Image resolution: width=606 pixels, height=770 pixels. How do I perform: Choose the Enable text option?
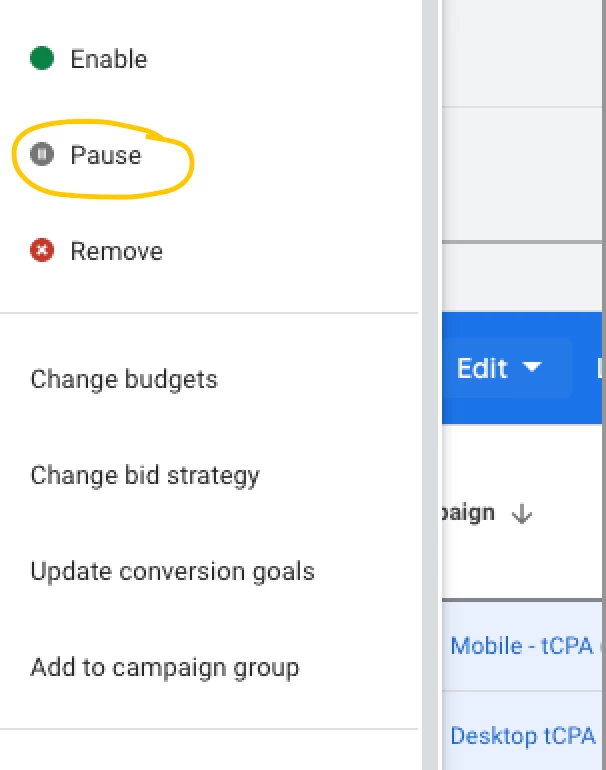pos(108,59)
